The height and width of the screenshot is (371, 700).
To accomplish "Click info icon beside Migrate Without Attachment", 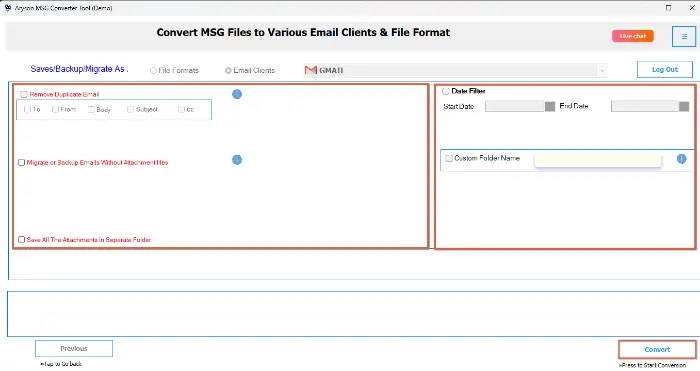I will tap(237, 160).
